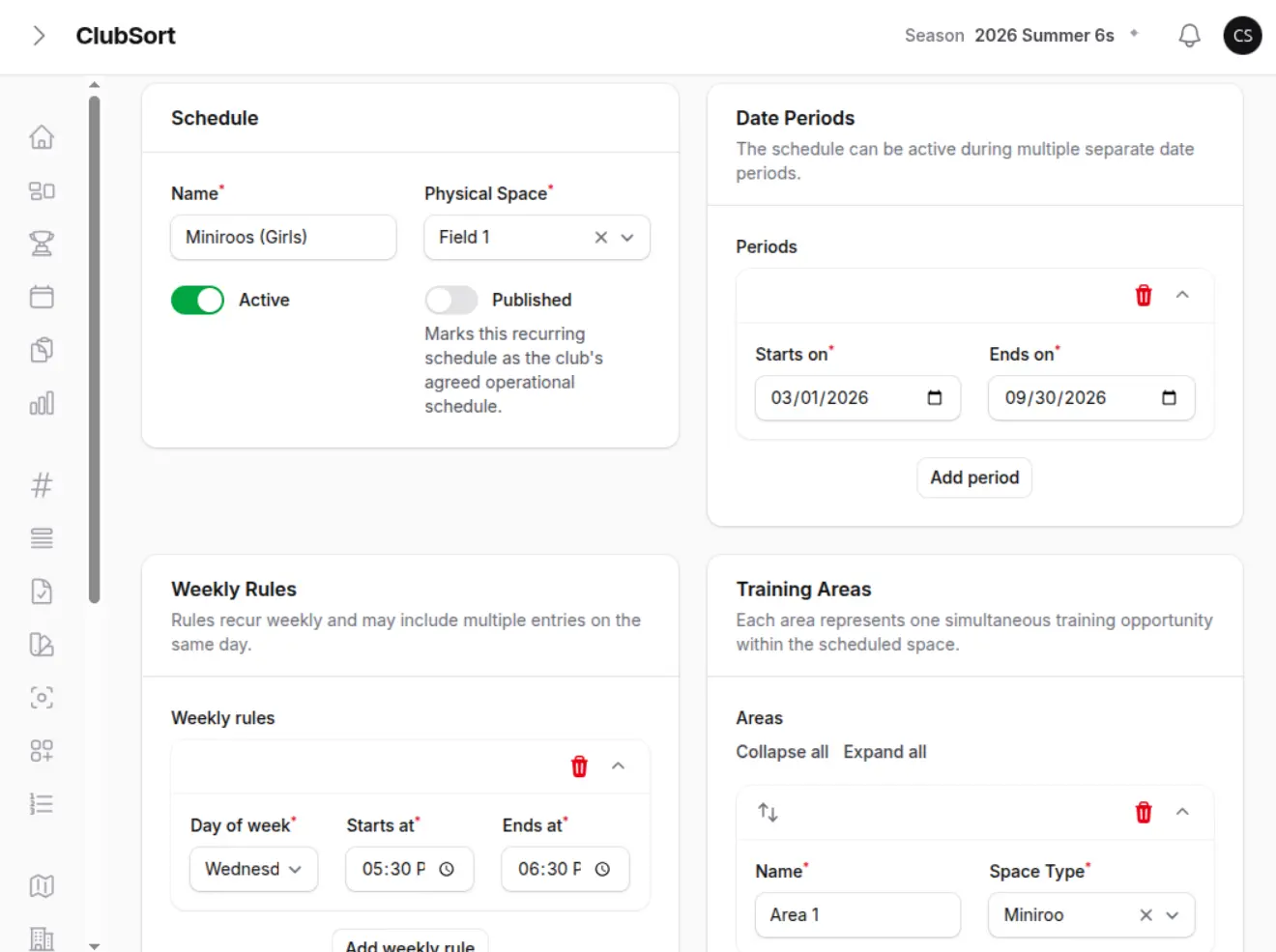Open the Physical Space dropdown
Viewport: 1276px width, 952px height.
pos(627,238)
